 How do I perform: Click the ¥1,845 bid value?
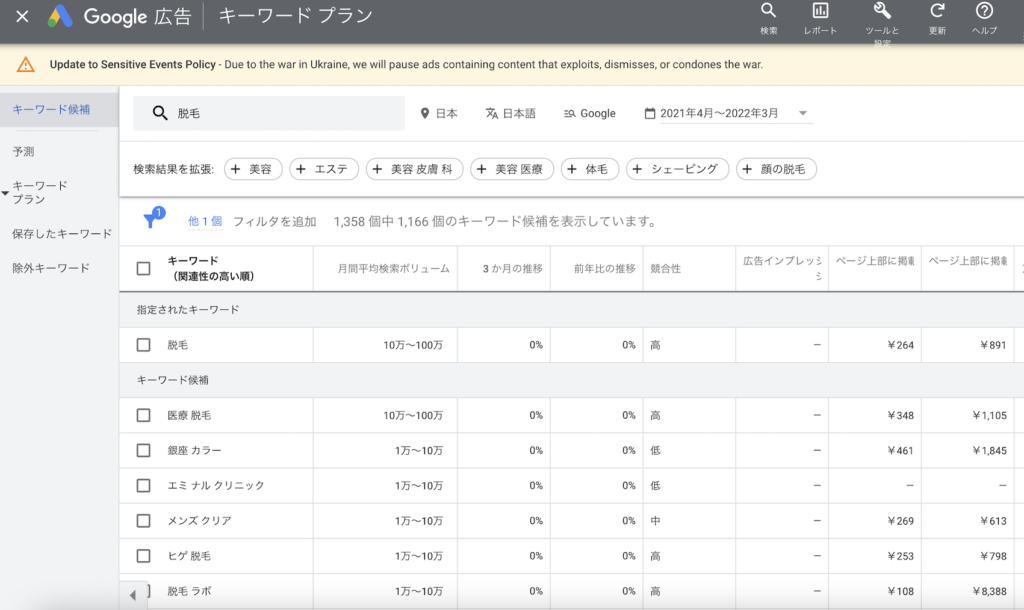989,451
